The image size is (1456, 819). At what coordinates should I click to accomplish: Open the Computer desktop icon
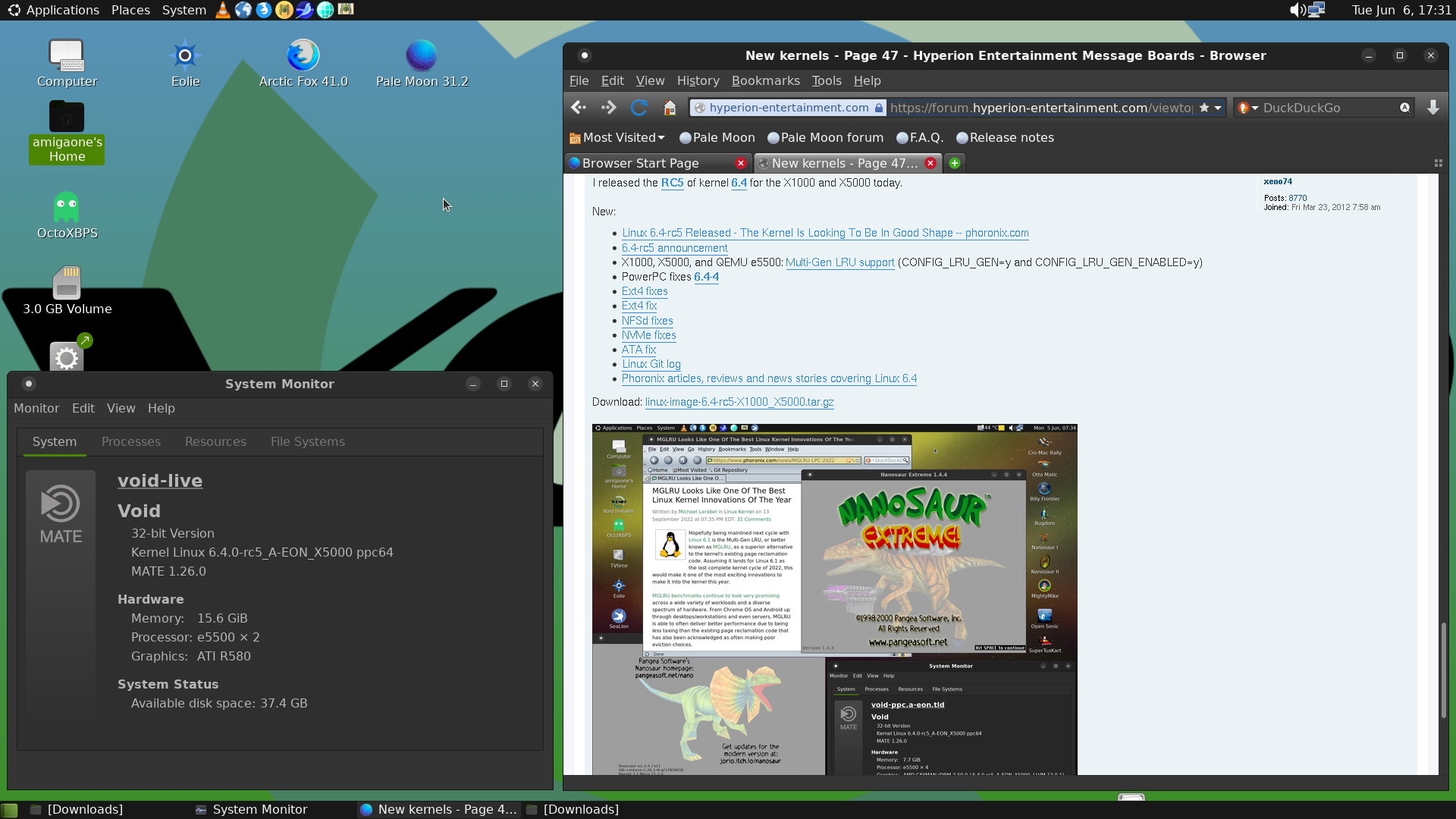click(x=67, y=63)
